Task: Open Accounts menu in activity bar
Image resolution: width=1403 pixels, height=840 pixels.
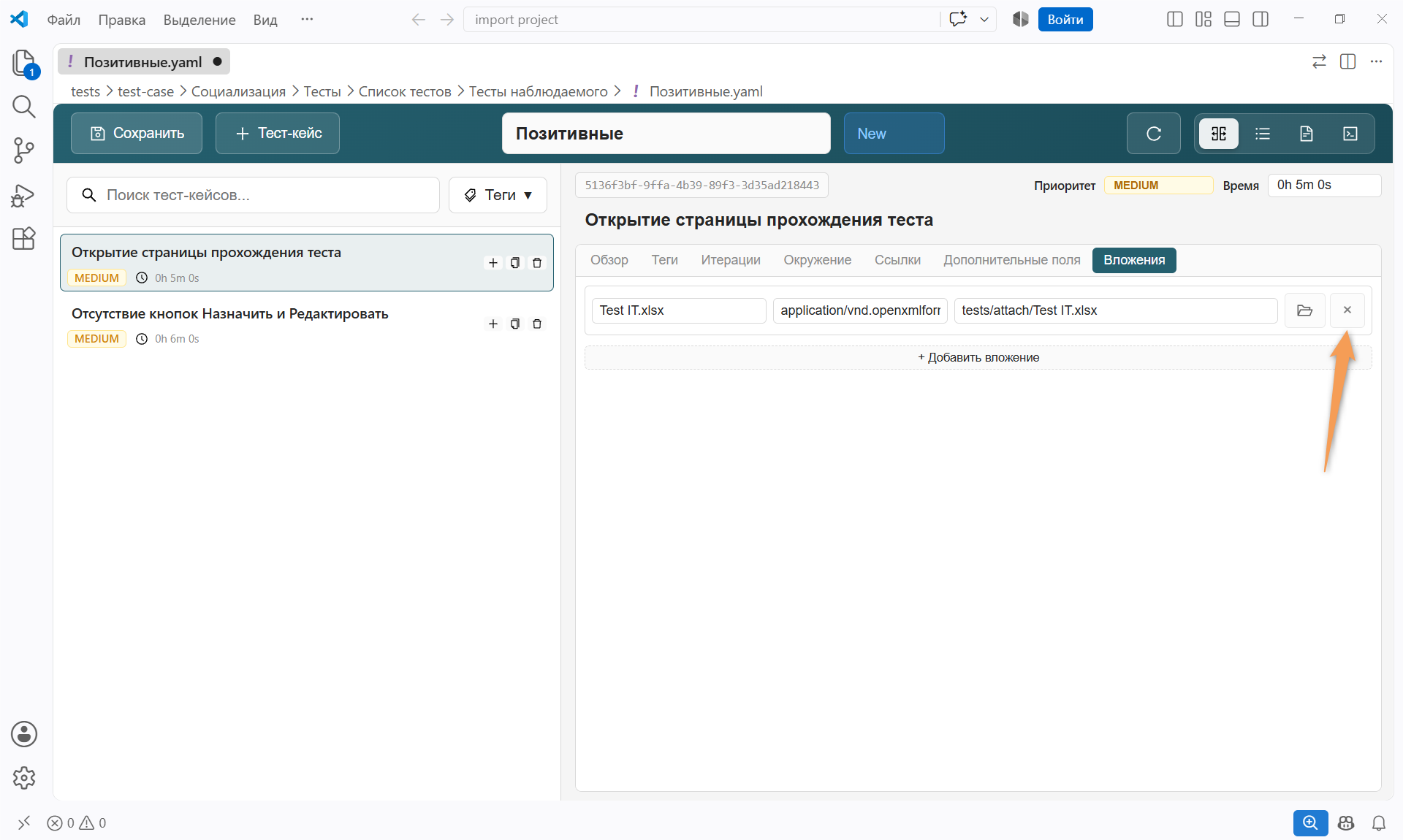Action: 24,734
